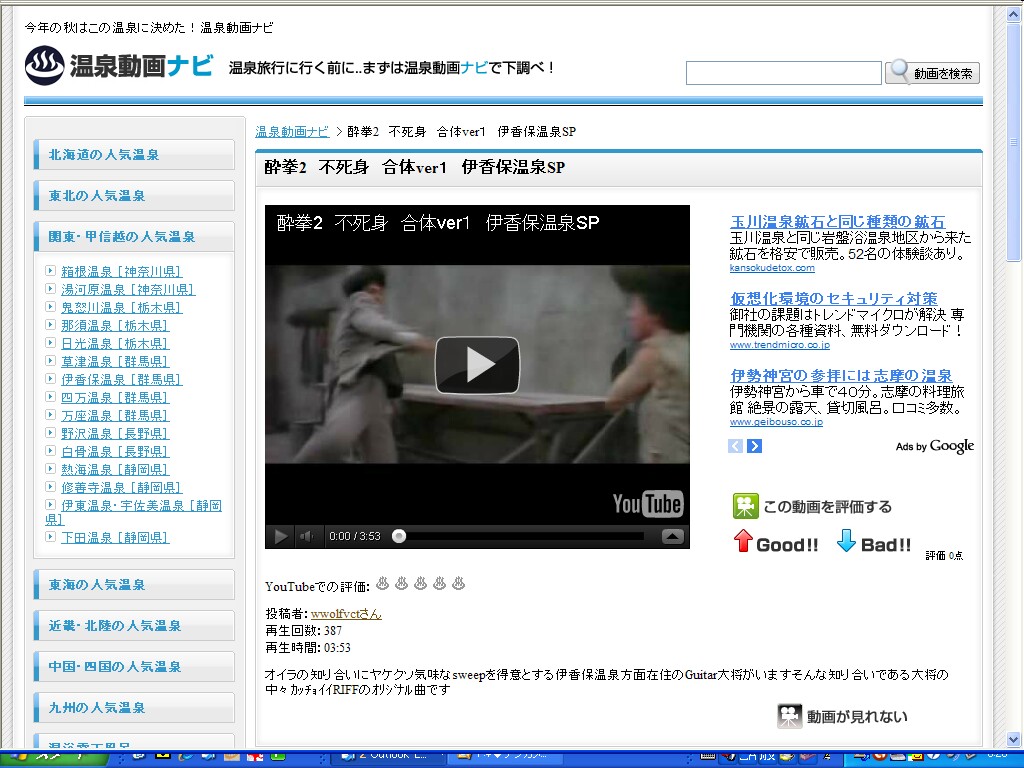Click the Ads by Google label
Image resolution: width=1024 pixels, height=768 pixels.
pyautogui.click(x=935, y=446)
